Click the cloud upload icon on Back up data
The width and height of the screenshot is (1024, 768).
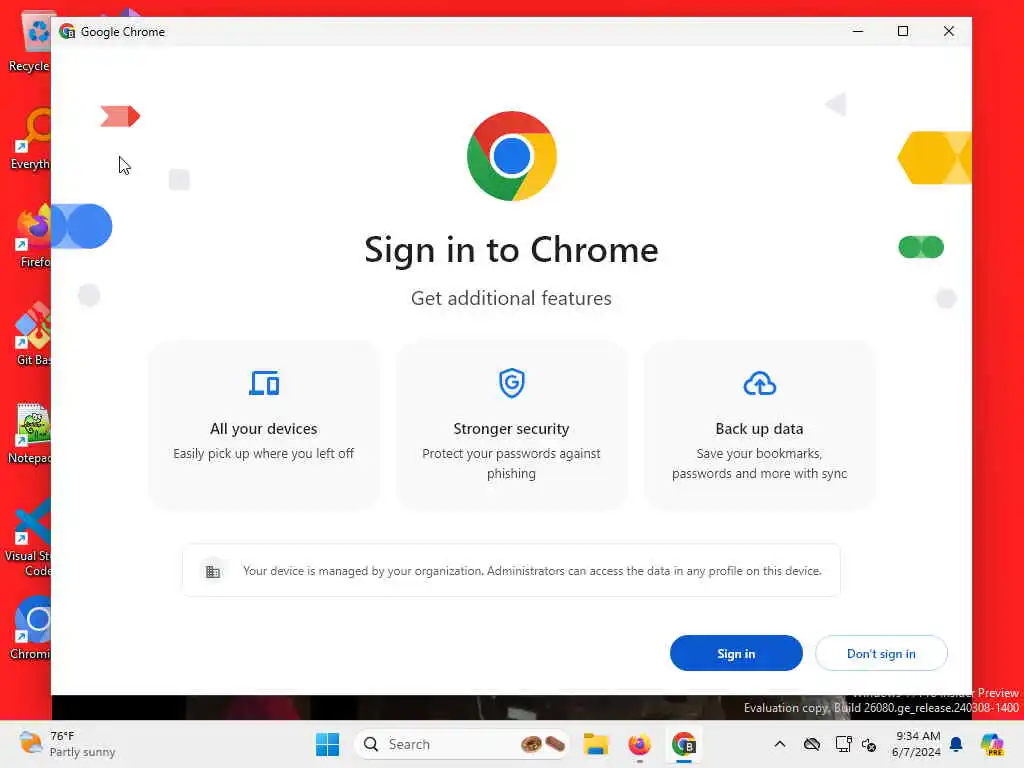point(760,383)
